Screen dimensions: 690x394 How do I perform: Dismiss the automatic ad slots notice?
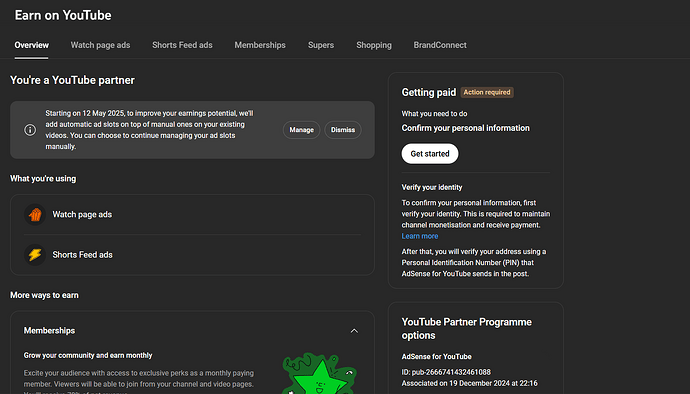[x=343, y=130]
